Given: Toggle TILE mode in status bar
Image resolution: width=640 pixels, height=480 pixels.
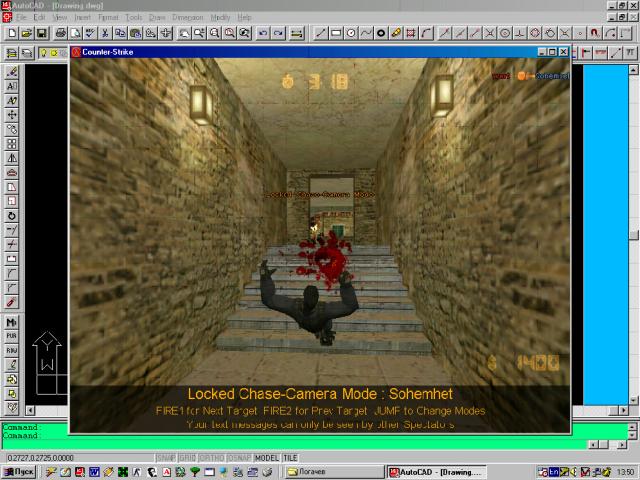Looking at the screenshot, I should coord(290,458).
